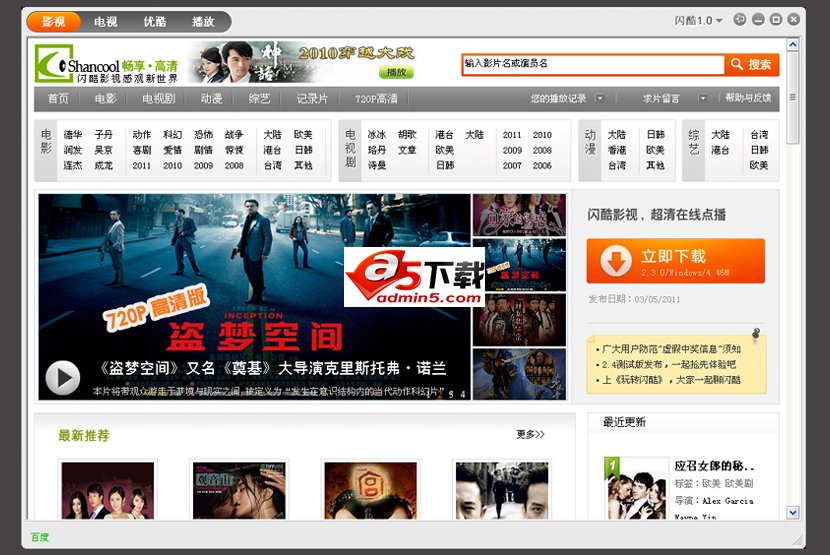
Task: Click the 立即下载 download button
Action: 675,261
